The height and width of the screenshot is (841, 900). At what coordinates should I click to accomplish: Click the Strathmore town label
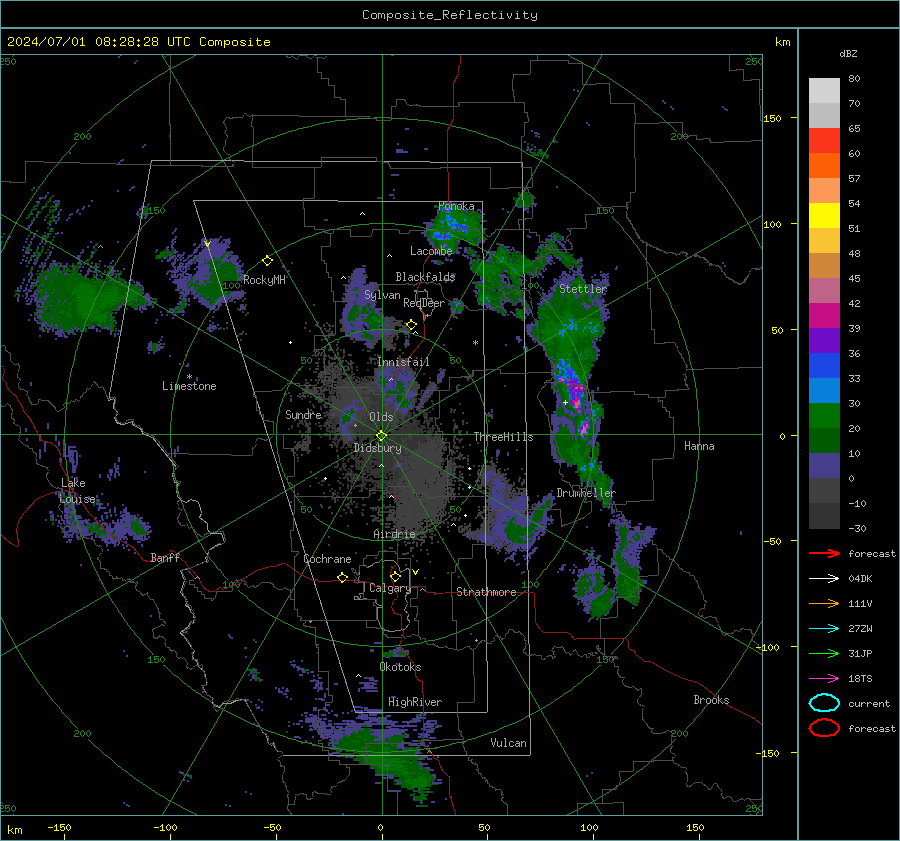point(486,592)
